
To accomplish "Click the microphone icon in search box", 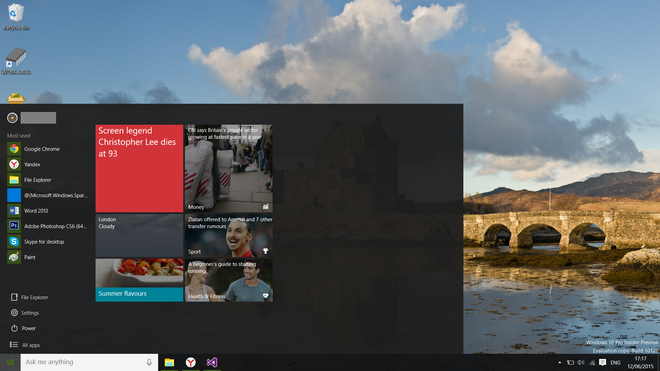I will pos(149,362).
